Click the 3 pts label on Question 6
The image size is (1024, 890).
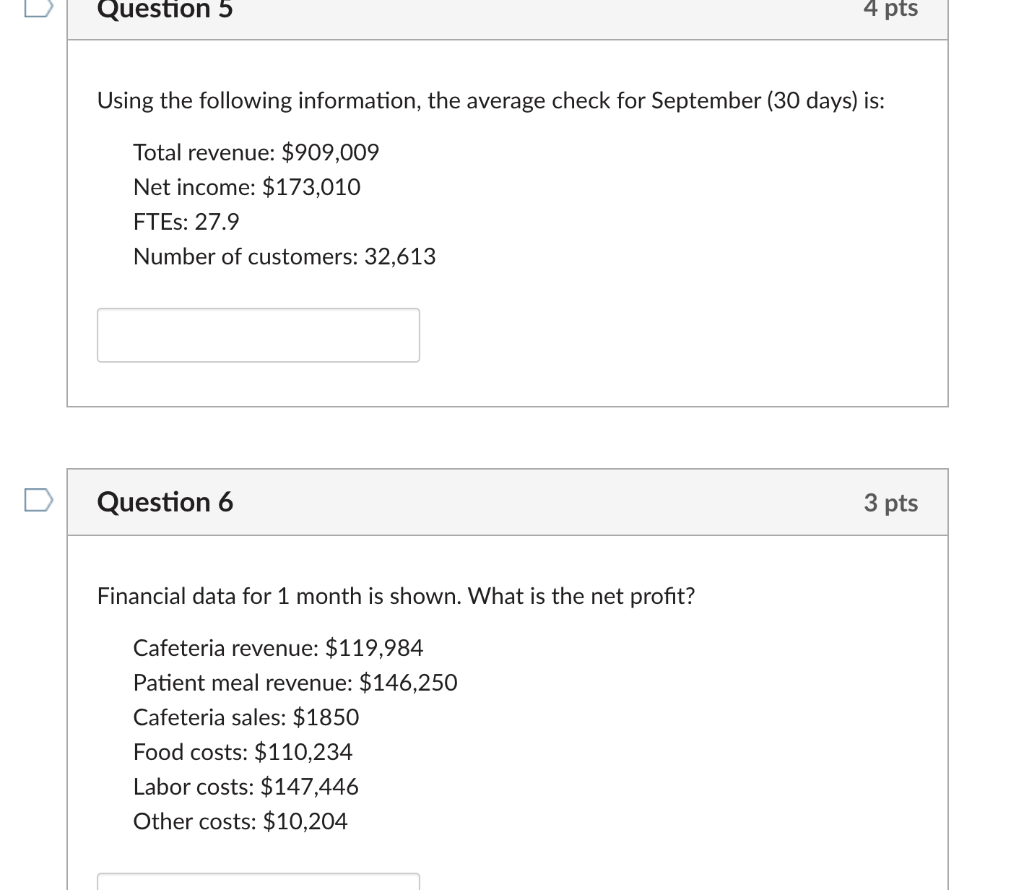coord(891,503)
